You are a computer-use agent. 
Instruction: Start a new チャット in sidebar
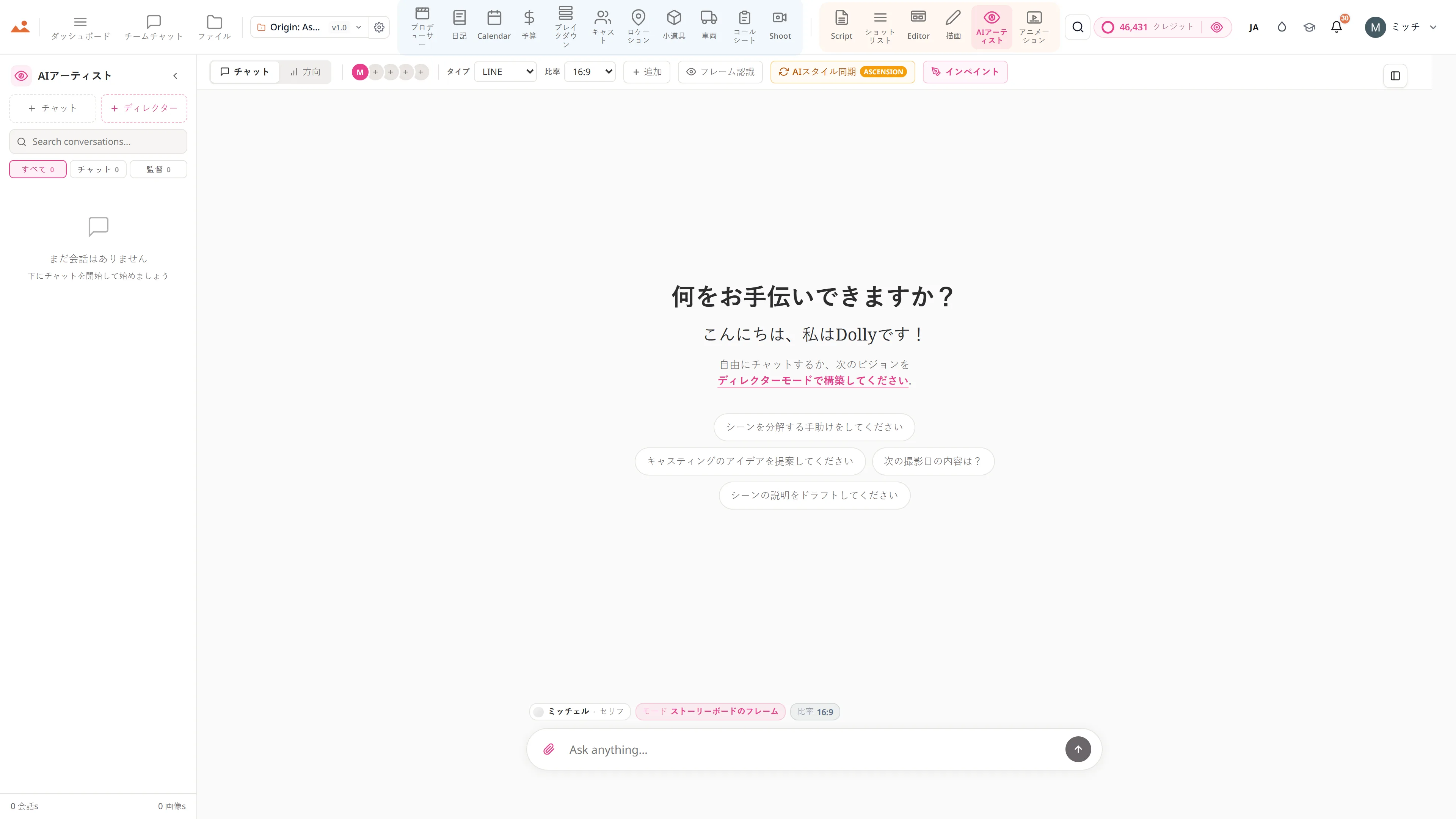click(53, 108)
